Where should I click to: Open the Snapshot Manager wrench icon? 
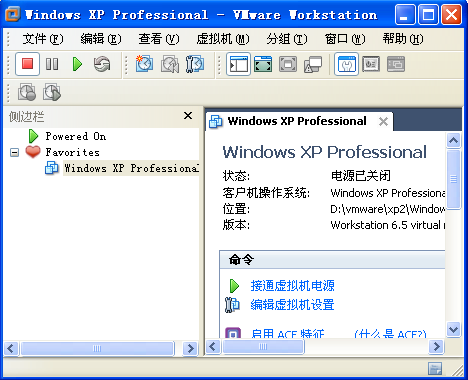point(195,64)
